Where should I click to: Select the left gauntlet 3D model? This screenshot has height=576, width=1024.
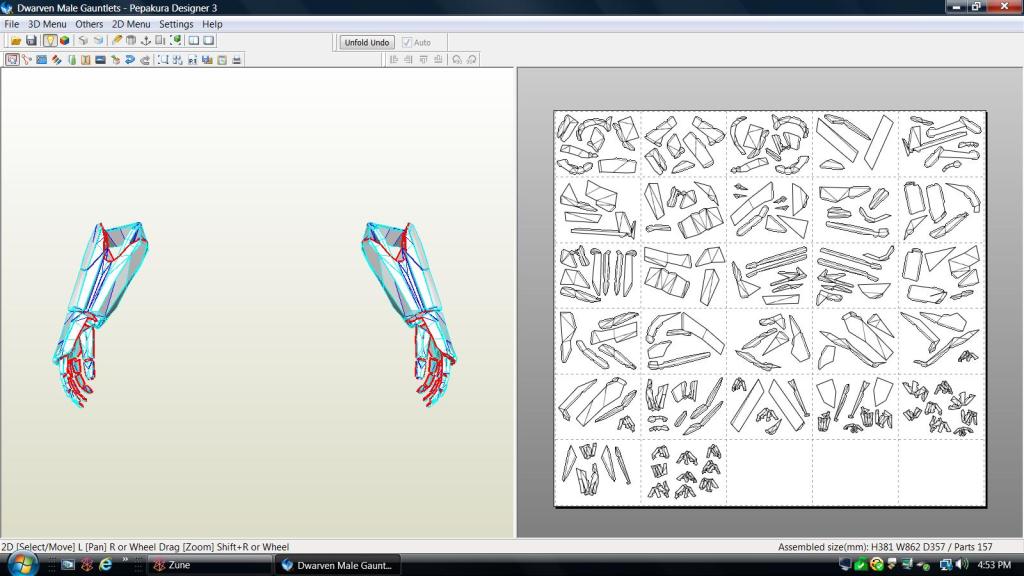tap(100, 313)
